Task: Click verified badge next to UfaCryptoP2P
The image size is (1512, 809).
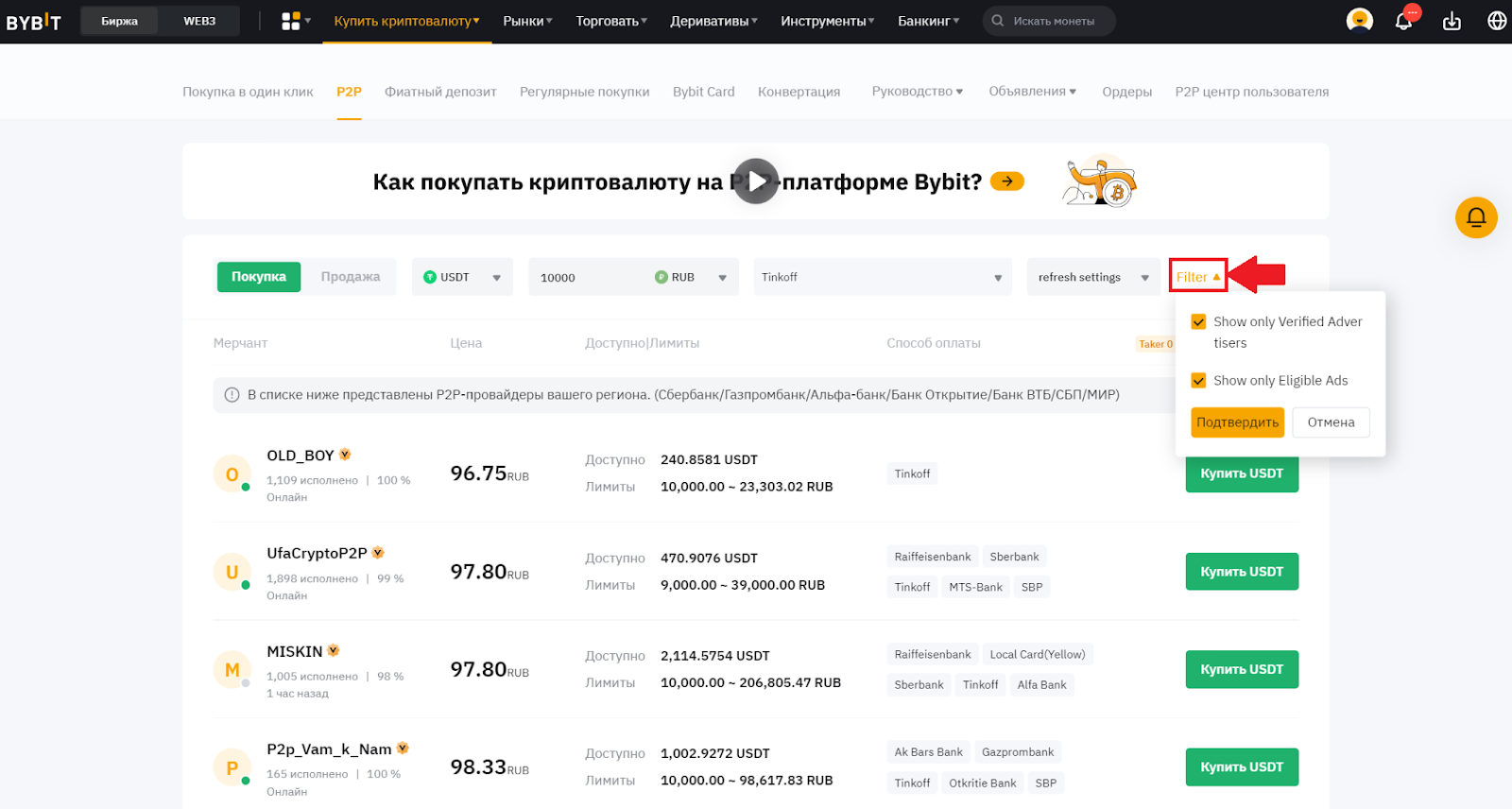Action: click(378, 553)
